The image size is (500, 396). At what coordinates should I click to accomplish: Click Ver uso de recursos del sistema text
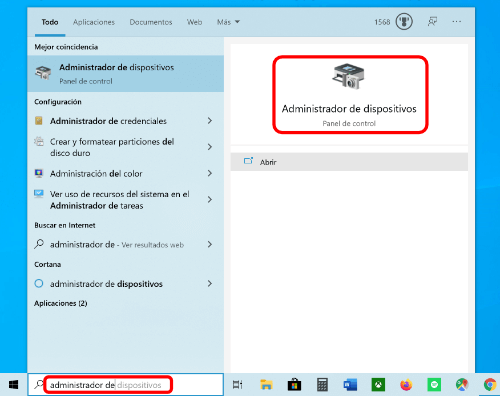(x=120, y=200)
